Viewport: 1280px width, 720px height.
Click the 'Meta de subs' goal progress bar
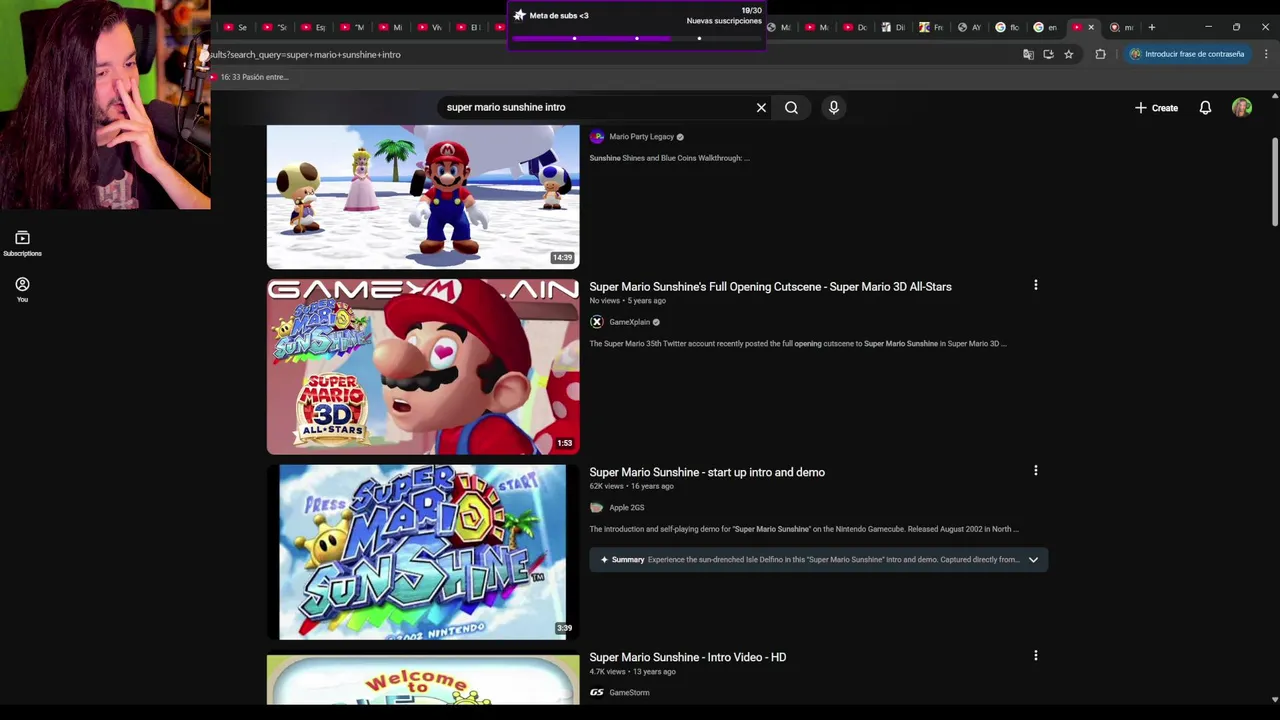point(636,38)
